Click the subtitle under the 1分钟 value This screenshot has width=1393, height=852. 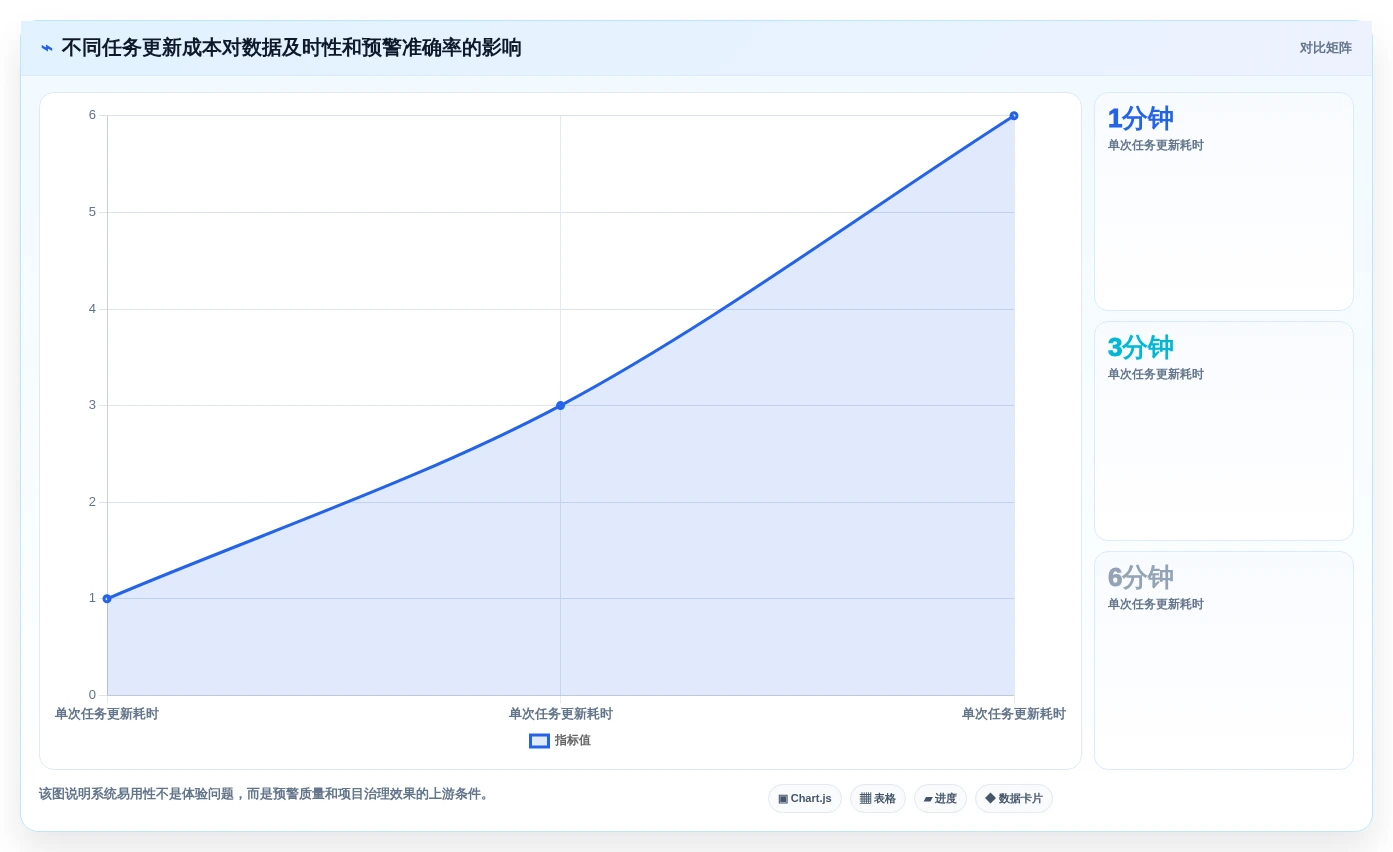pyautogui.click(x=1155, y=145)
